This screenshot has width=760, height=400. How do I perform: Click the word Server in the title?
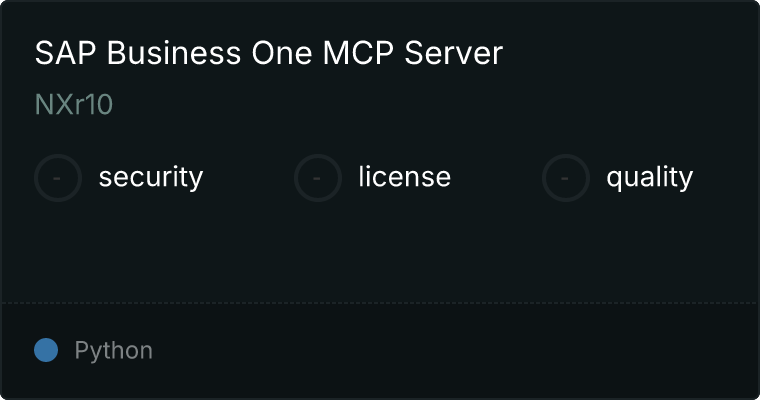point(454,53)
